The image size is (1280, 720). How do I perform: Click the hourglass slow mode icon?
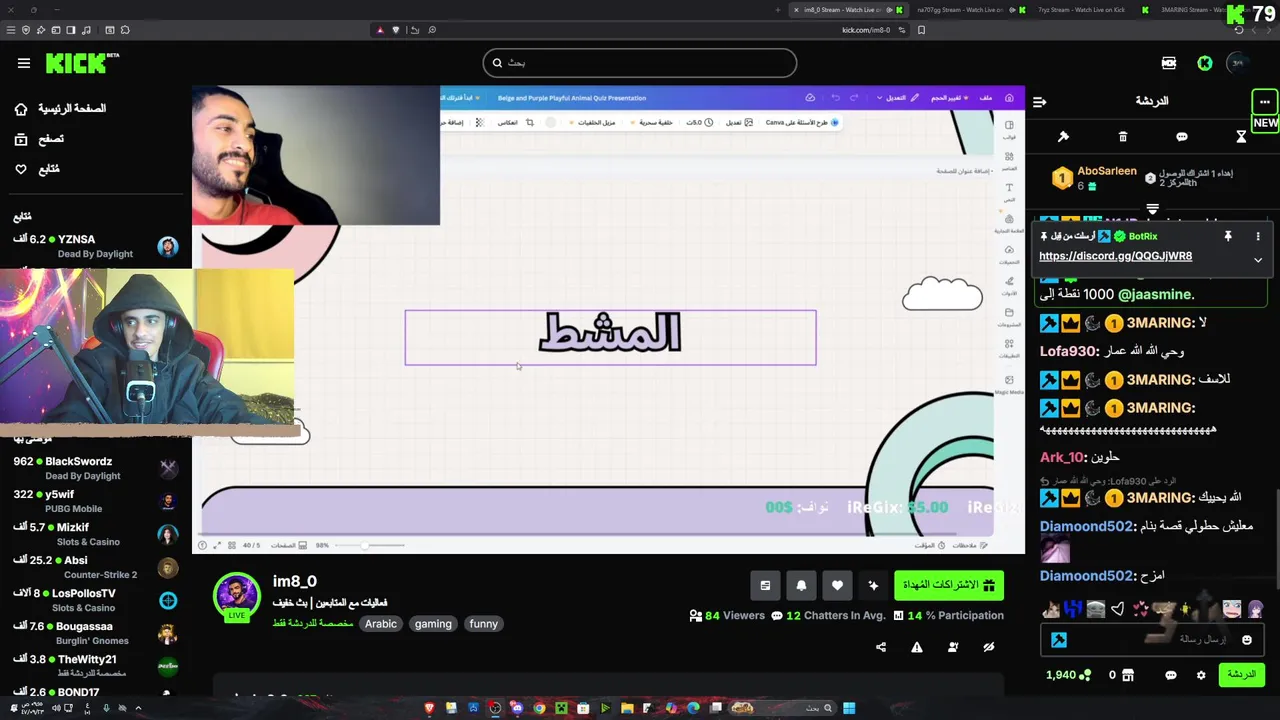pos(1241,136)
